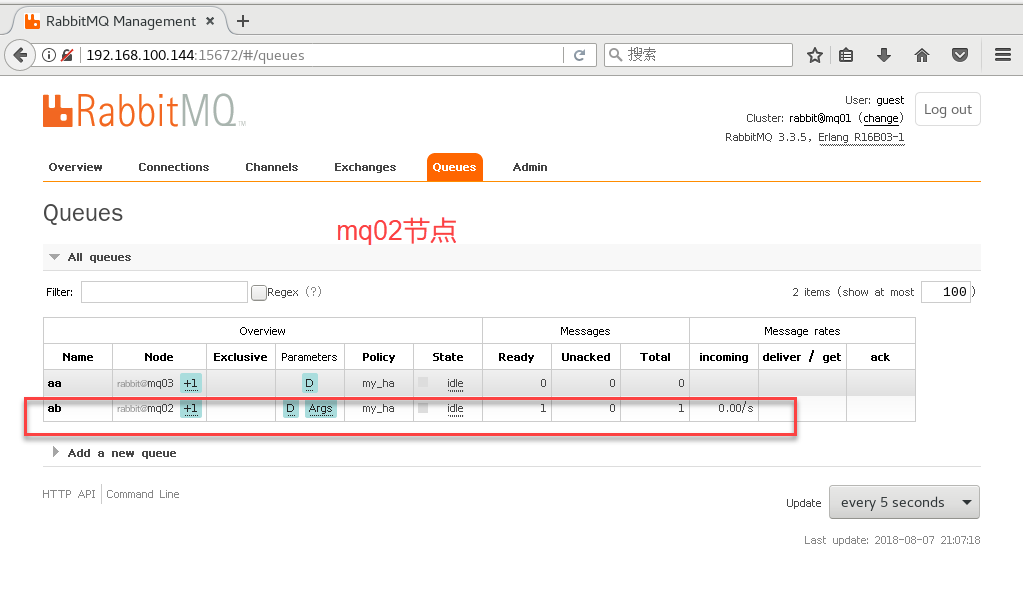1023x609 pixels.
Task: Switch to the Connections tab
Action: coord(174,167)
